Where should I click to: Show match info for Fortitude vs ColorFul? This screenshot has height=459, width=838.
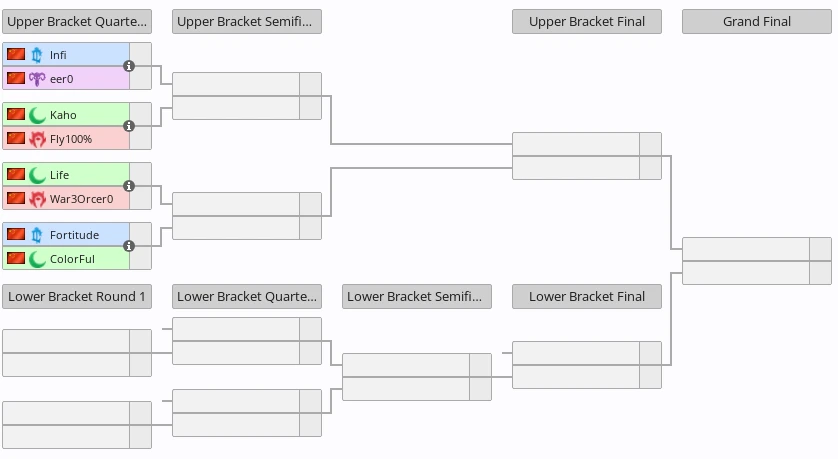(129, 246)
